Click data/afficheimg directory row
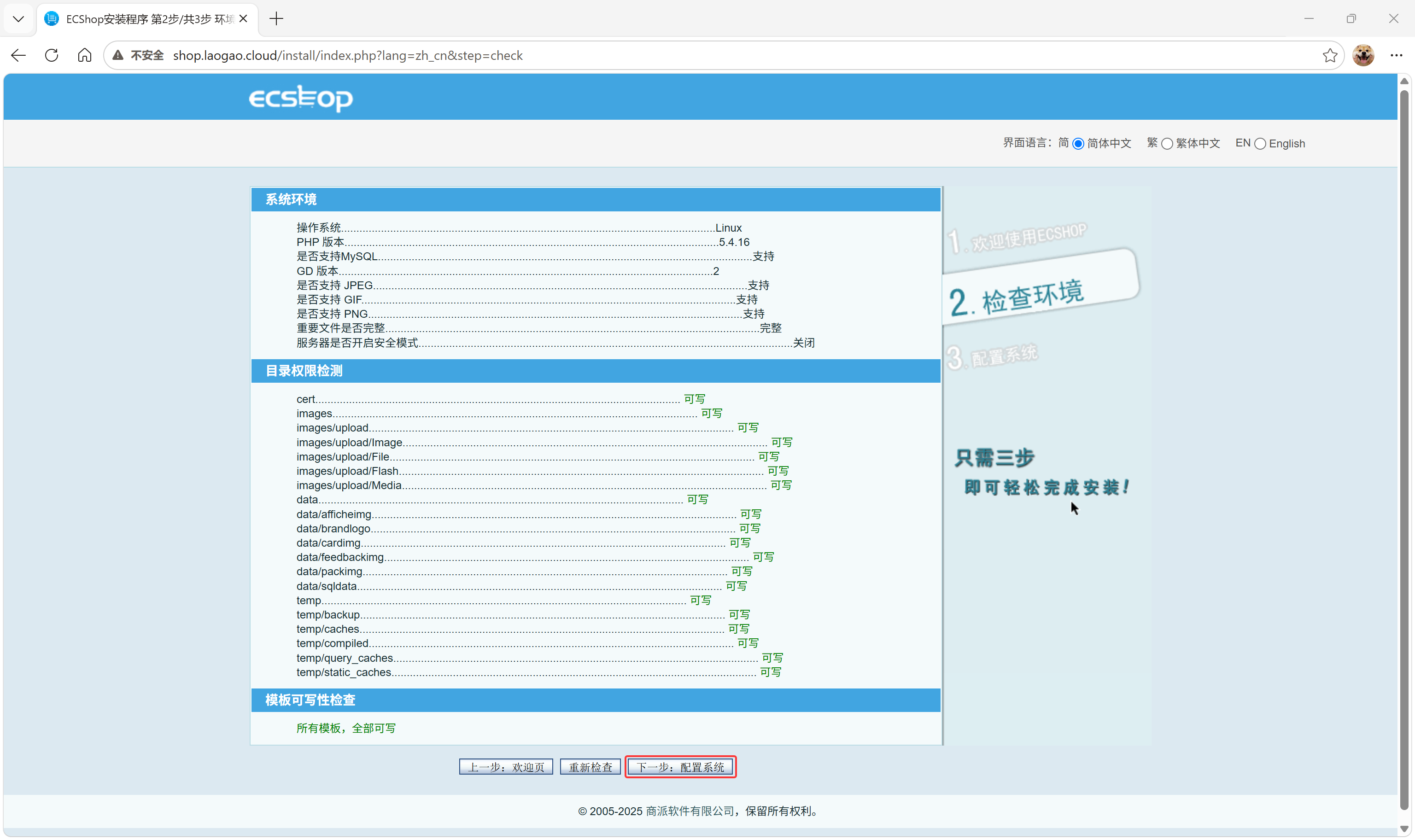The height and width of the screenshot is (840, 1415). point(529,514)
